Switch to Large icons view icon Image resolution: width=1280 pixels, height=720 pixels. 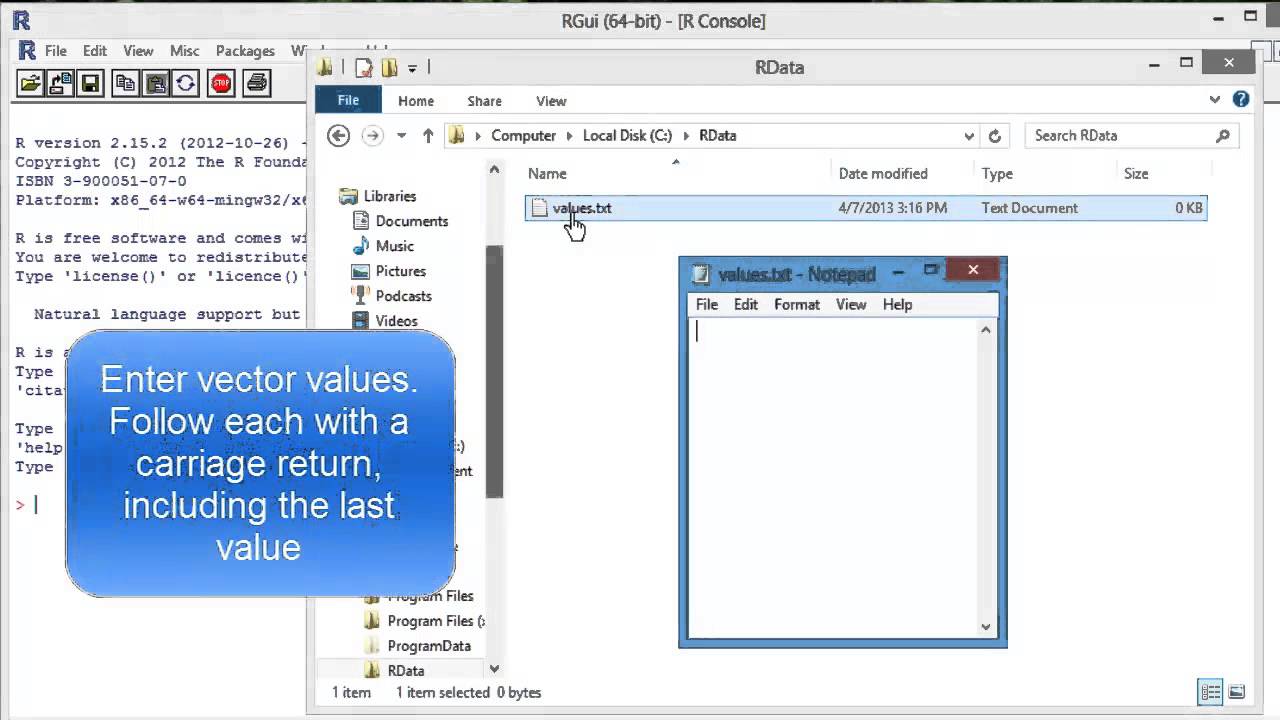(x=1237, y=692)
